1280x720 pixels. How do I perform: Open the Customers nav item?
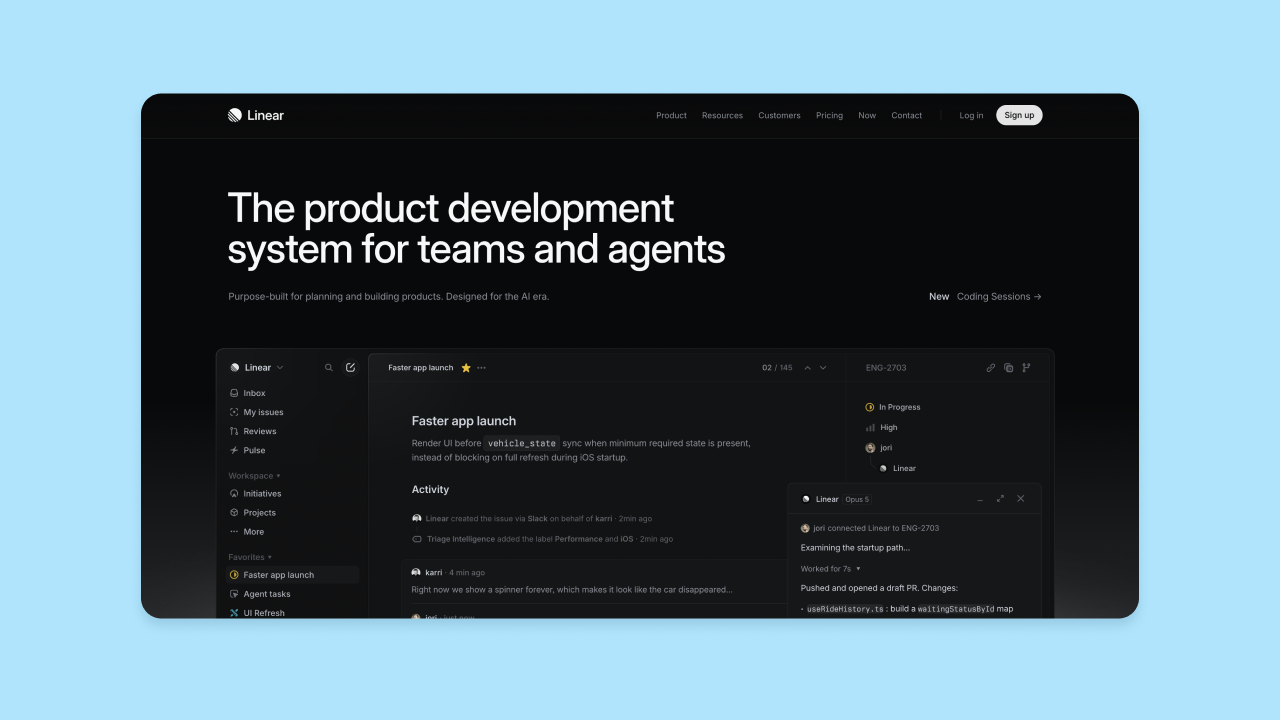click(779, 116)
